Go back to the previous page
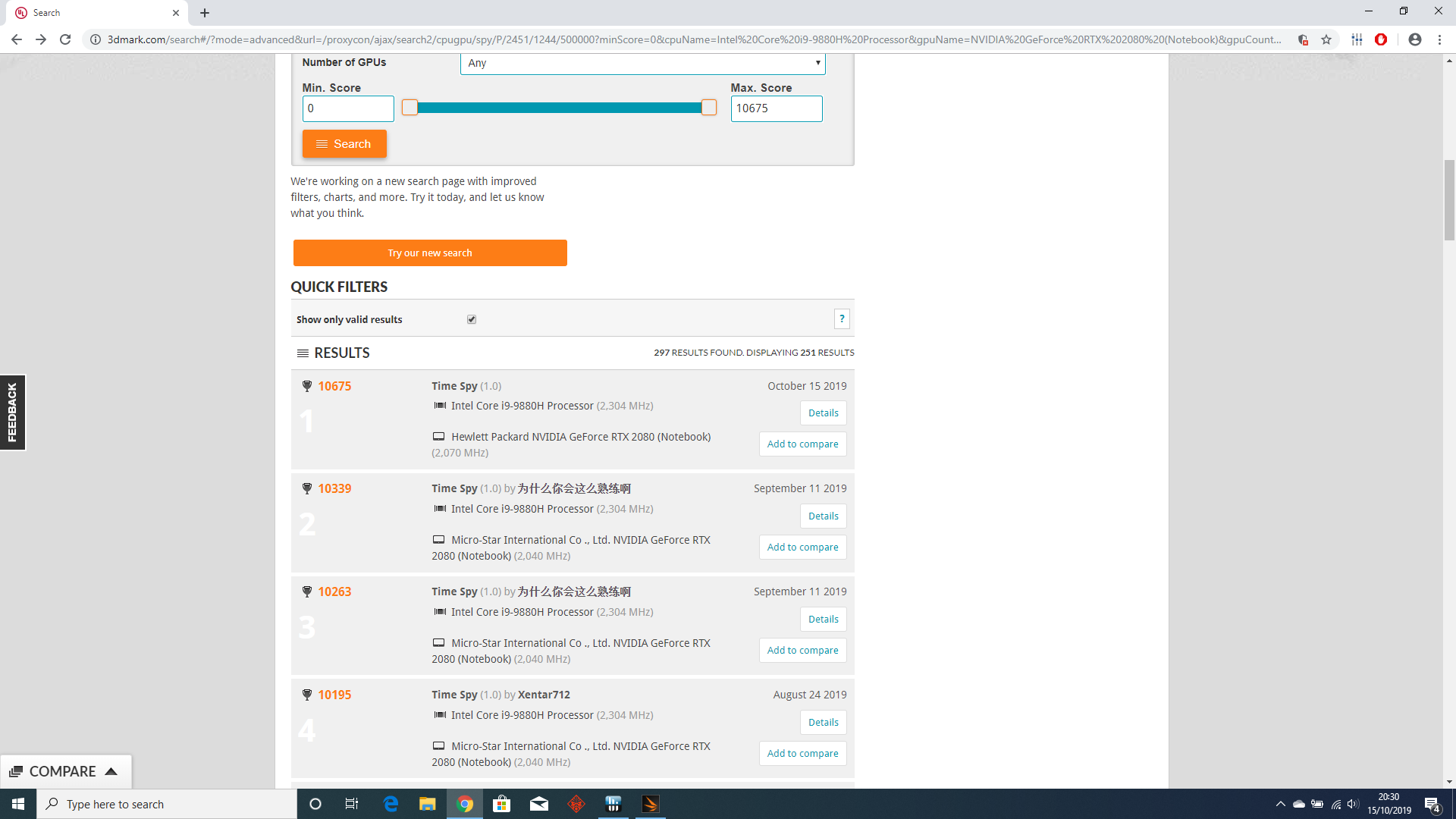 (x=17, y=39)
